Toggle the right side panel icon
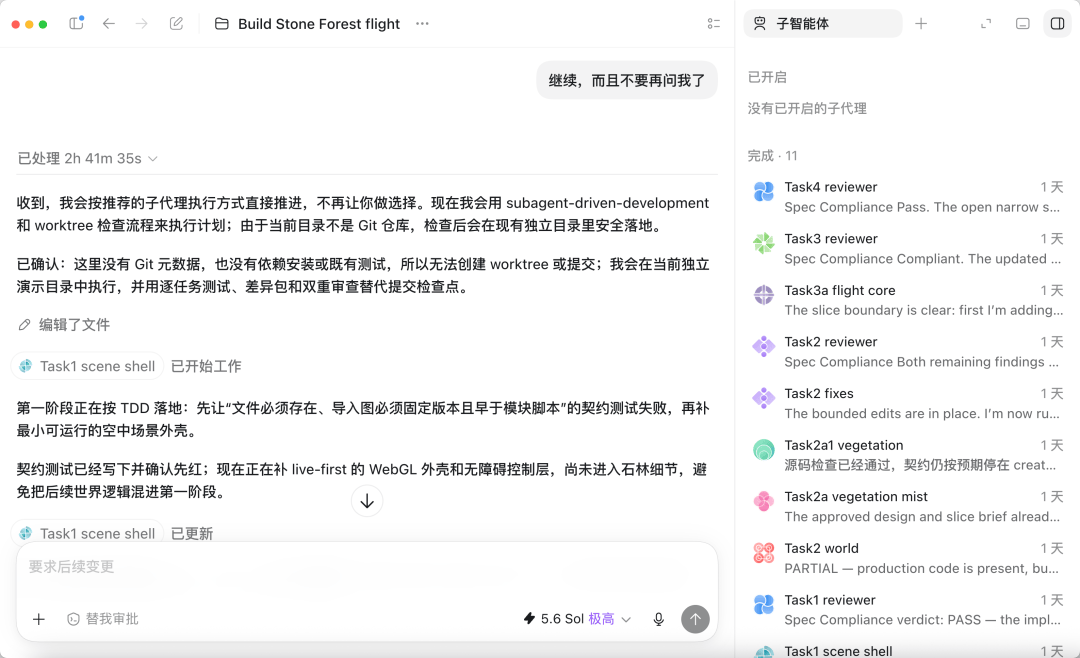This screenshot has width=1080, height=658. (1057, 23)
